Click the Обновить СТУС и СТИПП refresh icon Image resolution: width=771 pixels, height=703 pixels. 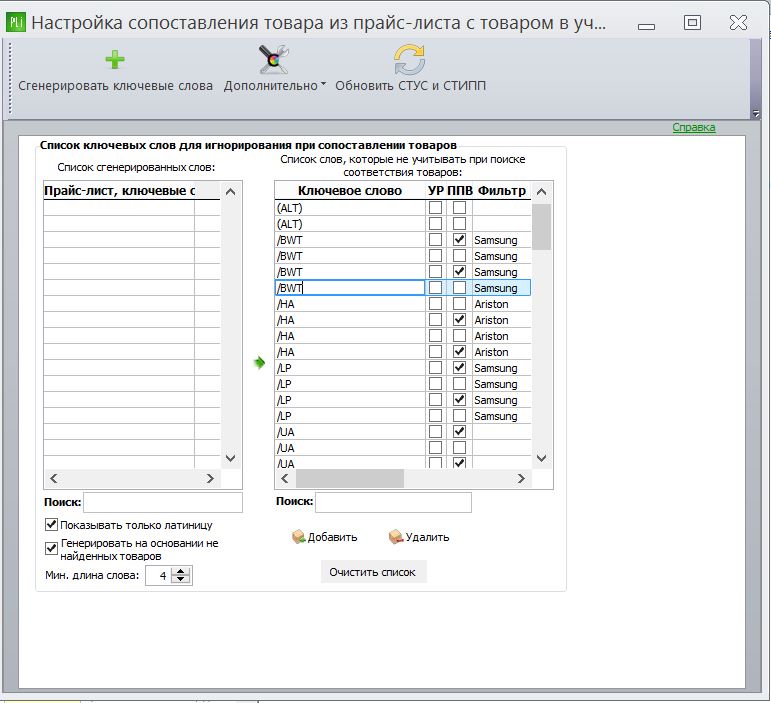point(409,59)
